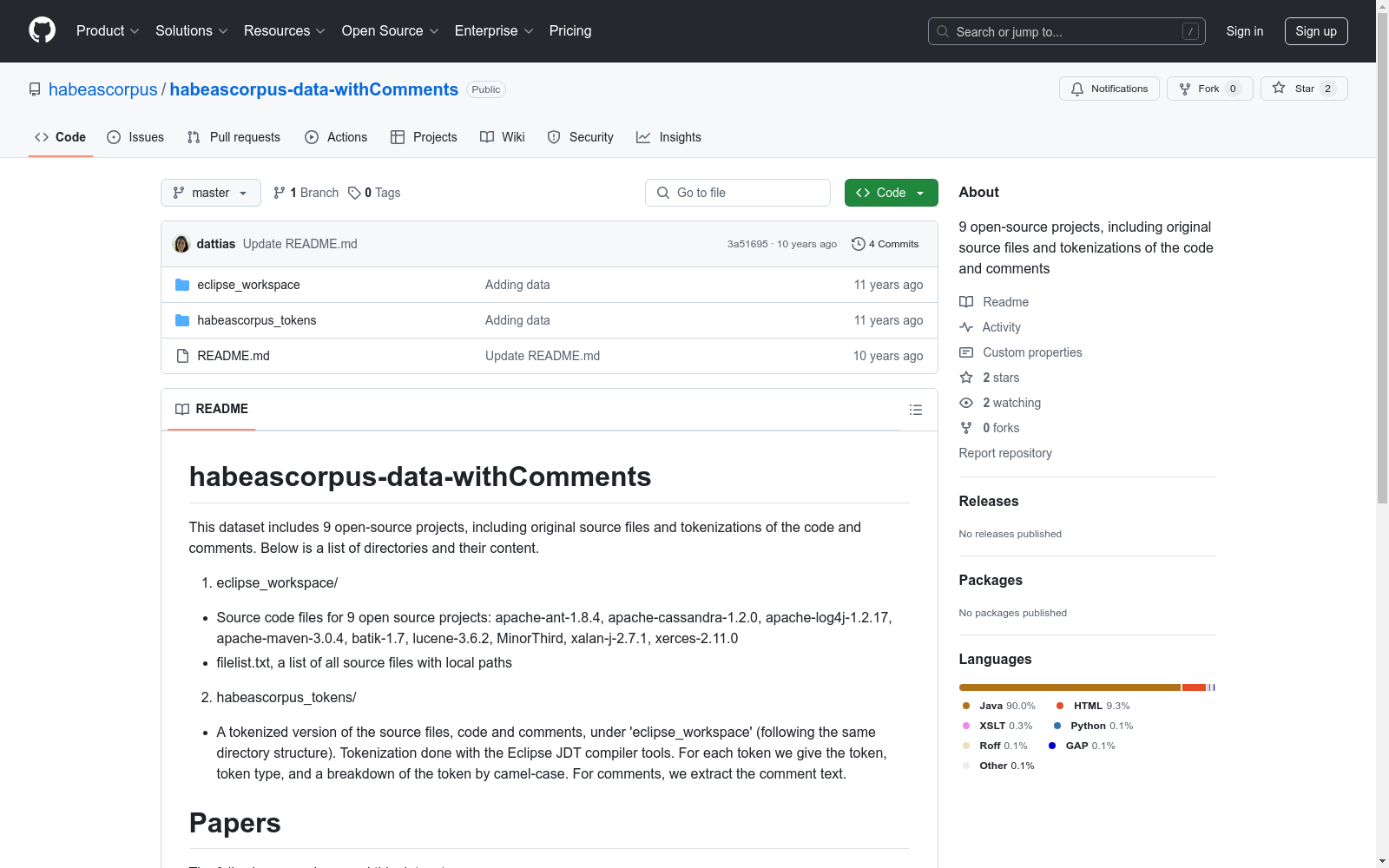1389x868 pixels.
Task: Click the Java language color dot
Action: pos(966,706)
